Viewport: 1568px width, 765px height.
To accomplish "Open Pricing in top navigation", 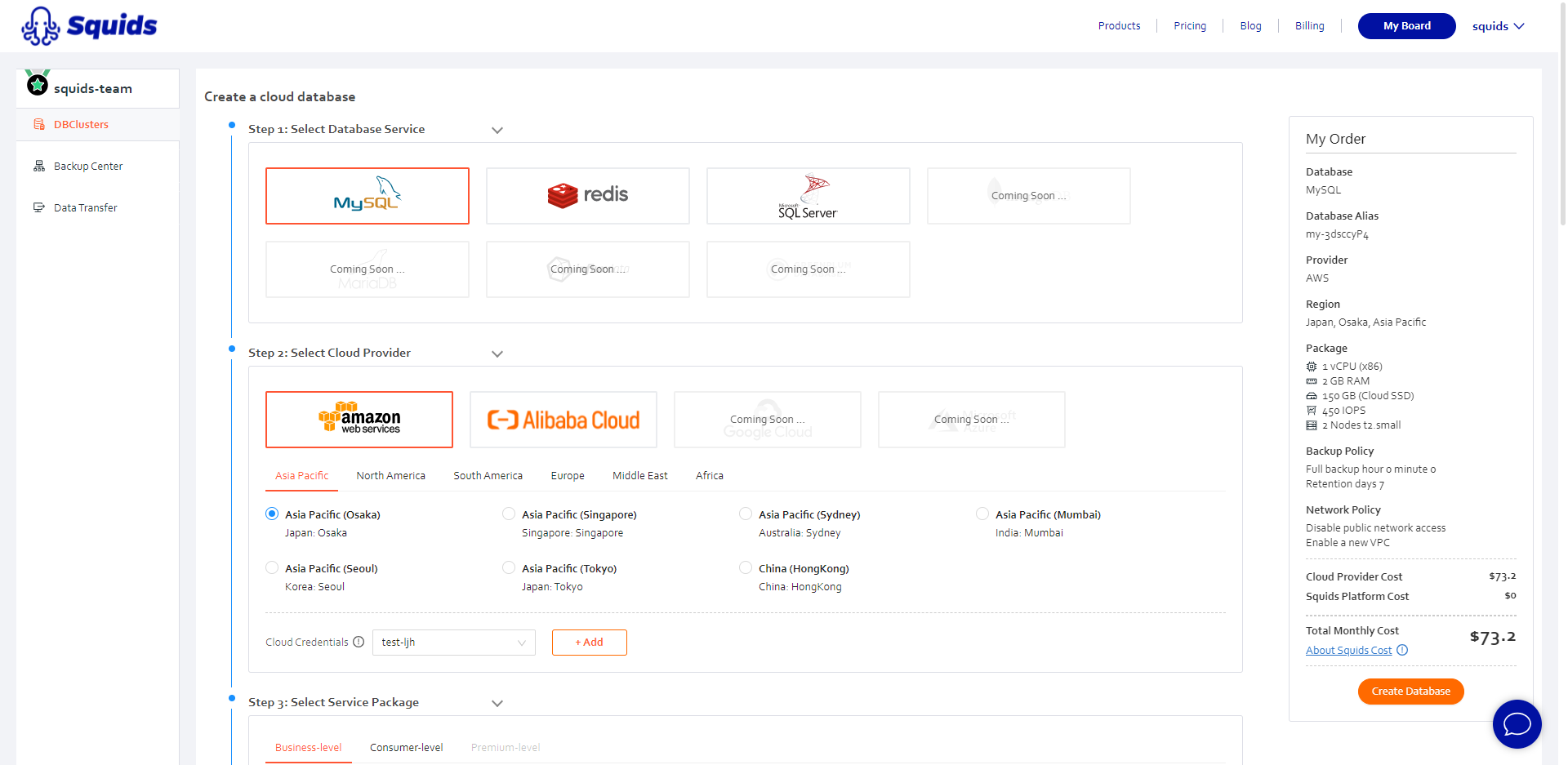I will pos(1190,26).
